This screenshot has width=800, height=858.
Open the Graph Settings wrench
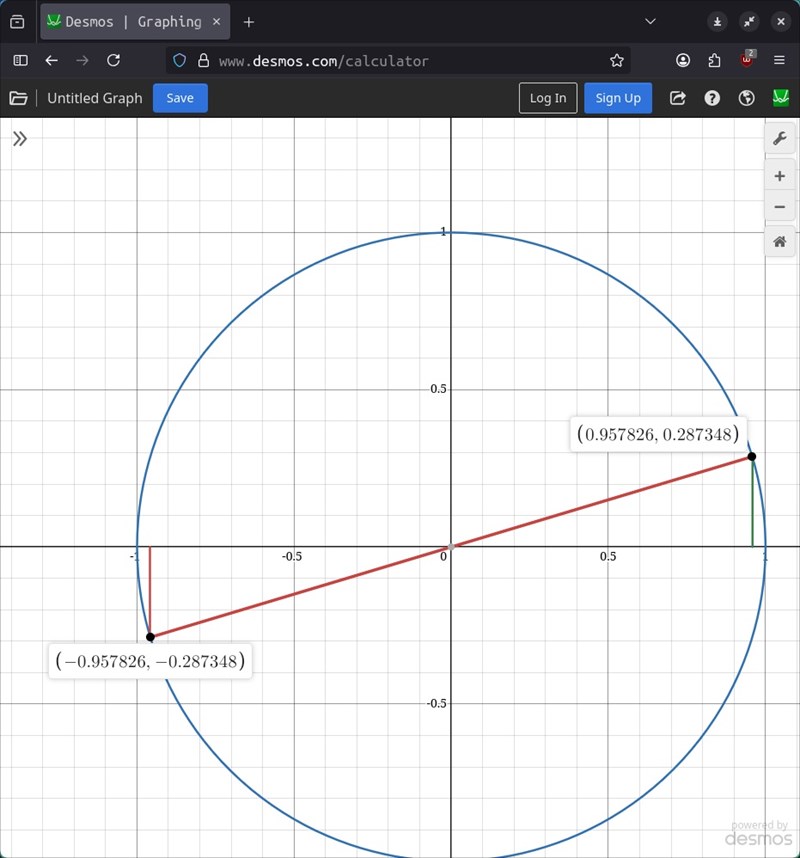pyautogui.click(x=779, y=138)
